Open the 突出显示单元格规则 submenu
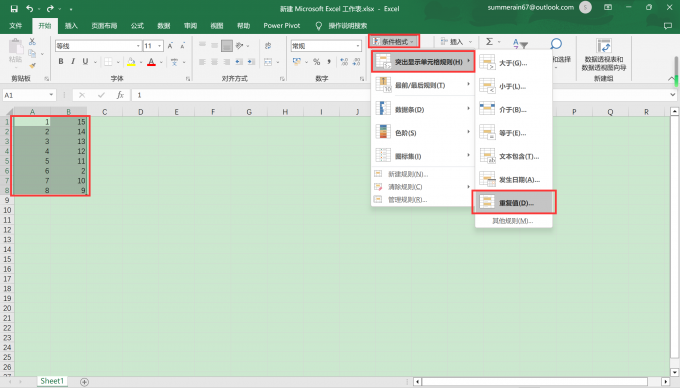This screenshot has width=680, height=388. tap(423, 62)
